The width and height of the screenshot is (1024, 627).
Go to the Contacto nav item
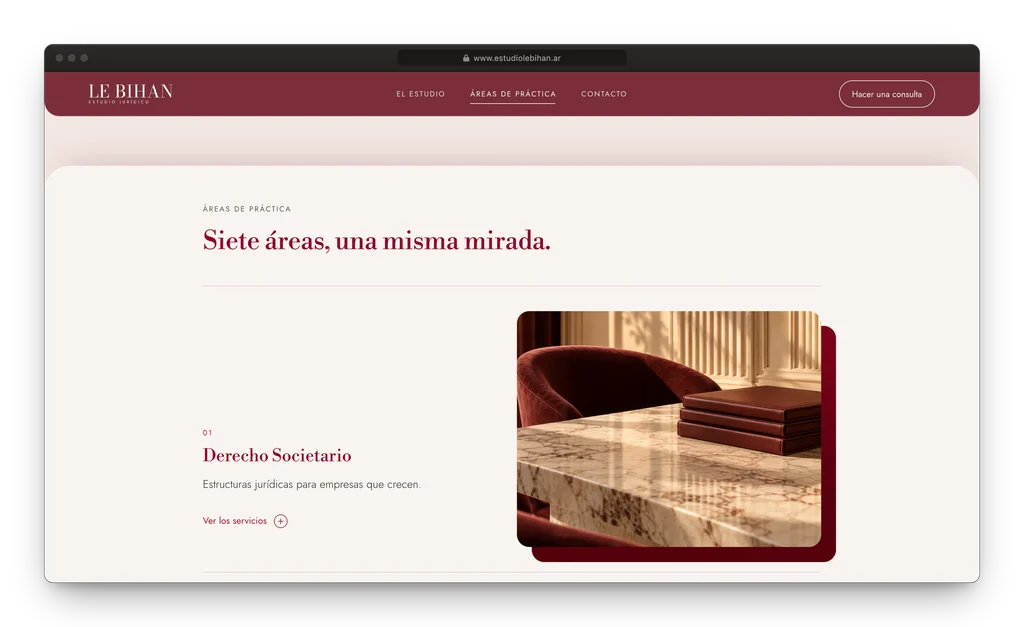604,94
